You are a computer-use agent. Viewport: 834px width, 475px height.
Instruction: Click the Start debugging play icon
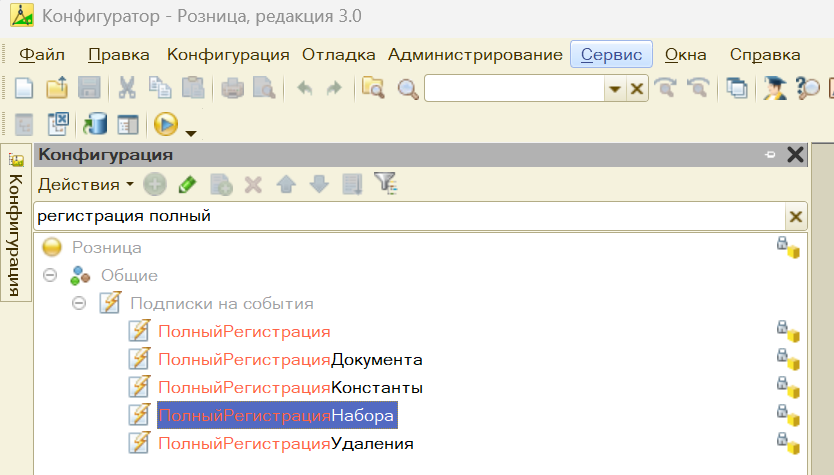tap(166, 124)
